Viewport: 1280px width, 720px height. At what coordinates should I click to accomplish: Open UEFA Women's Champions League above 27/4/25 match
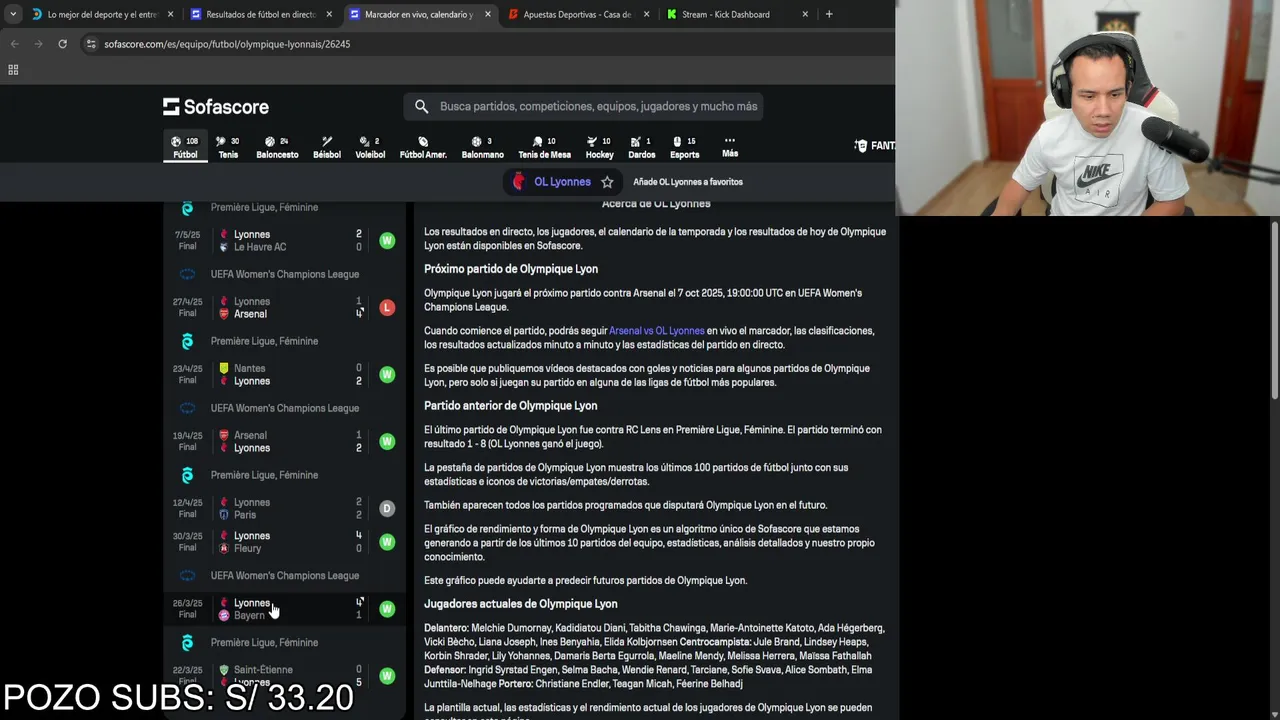click(285, 274)
